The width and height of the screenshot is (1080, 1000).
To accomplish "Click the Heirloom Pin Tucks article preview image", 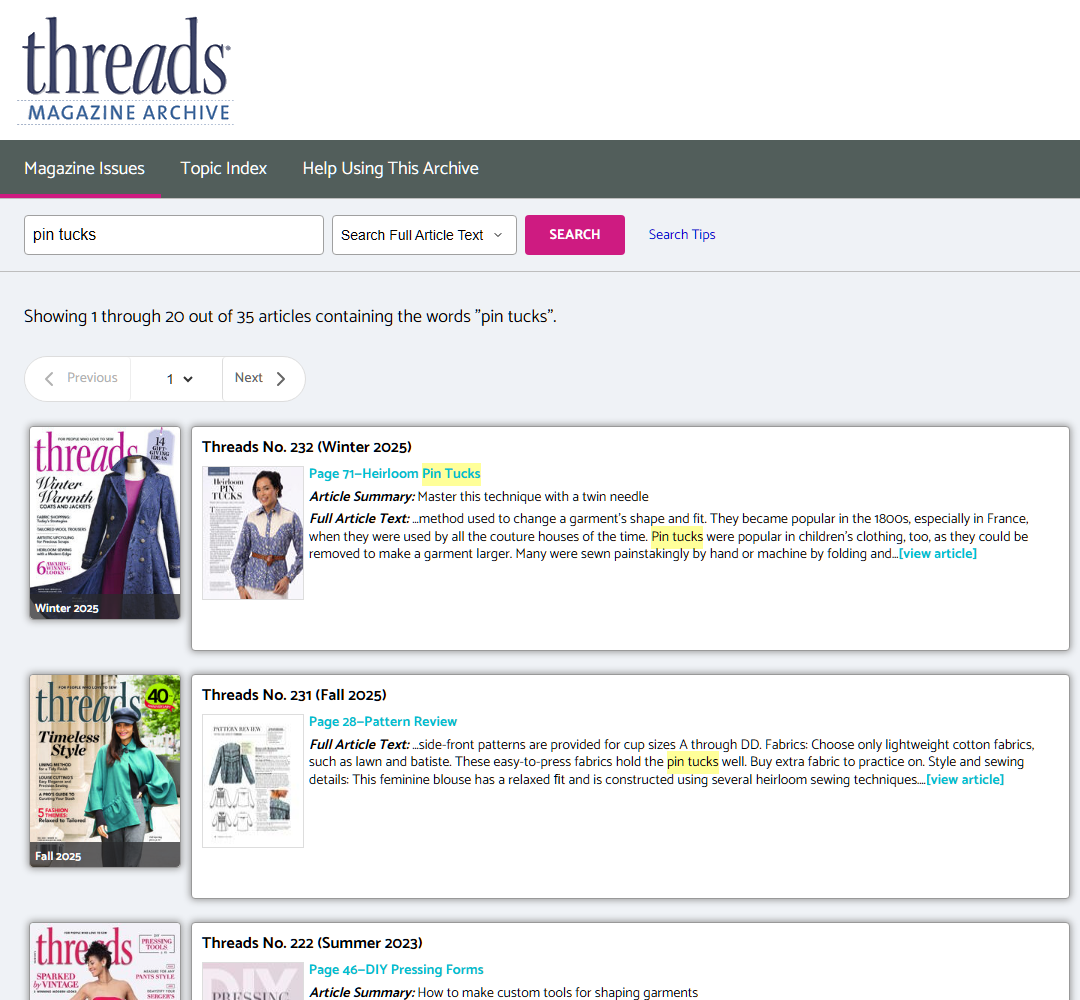I will point(252,531).
